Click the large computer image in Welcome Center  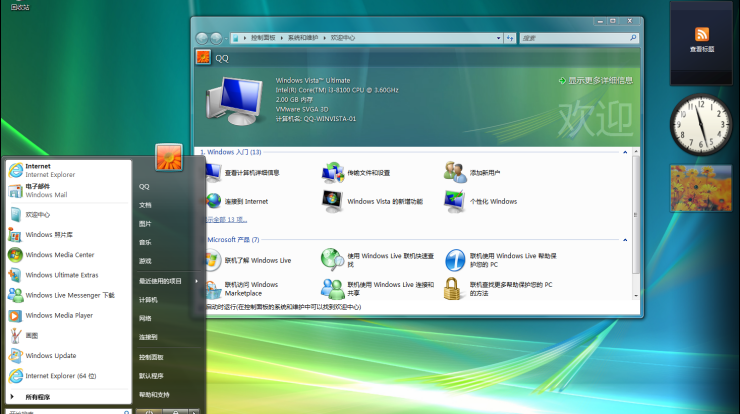click(235, 101)
